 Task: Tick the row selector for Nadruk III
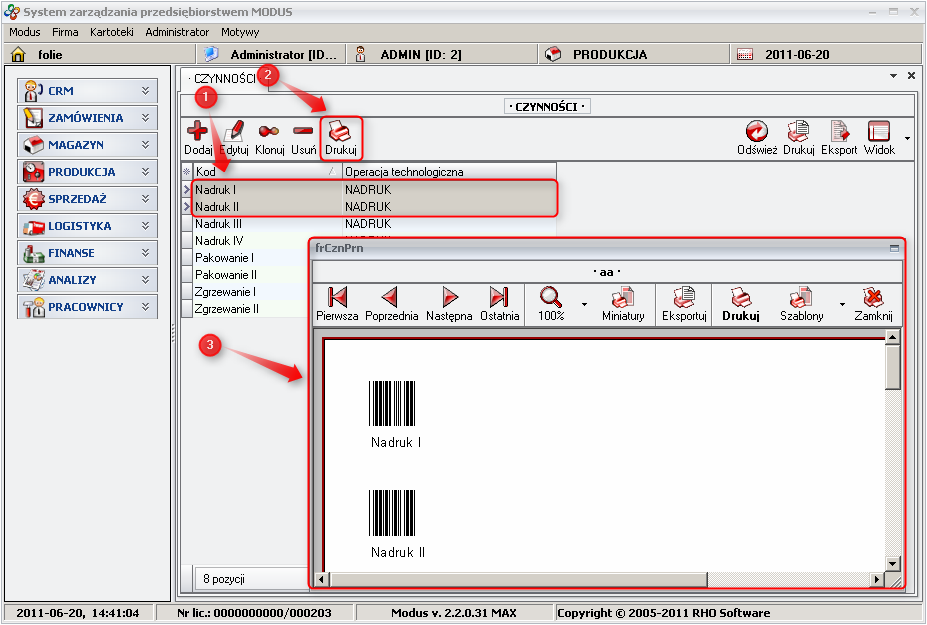click(187, 224)
